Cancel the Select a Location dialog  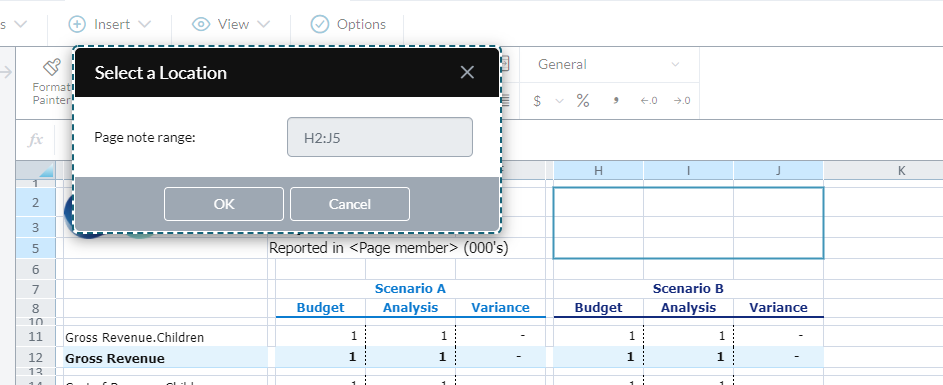coord(350,204)
